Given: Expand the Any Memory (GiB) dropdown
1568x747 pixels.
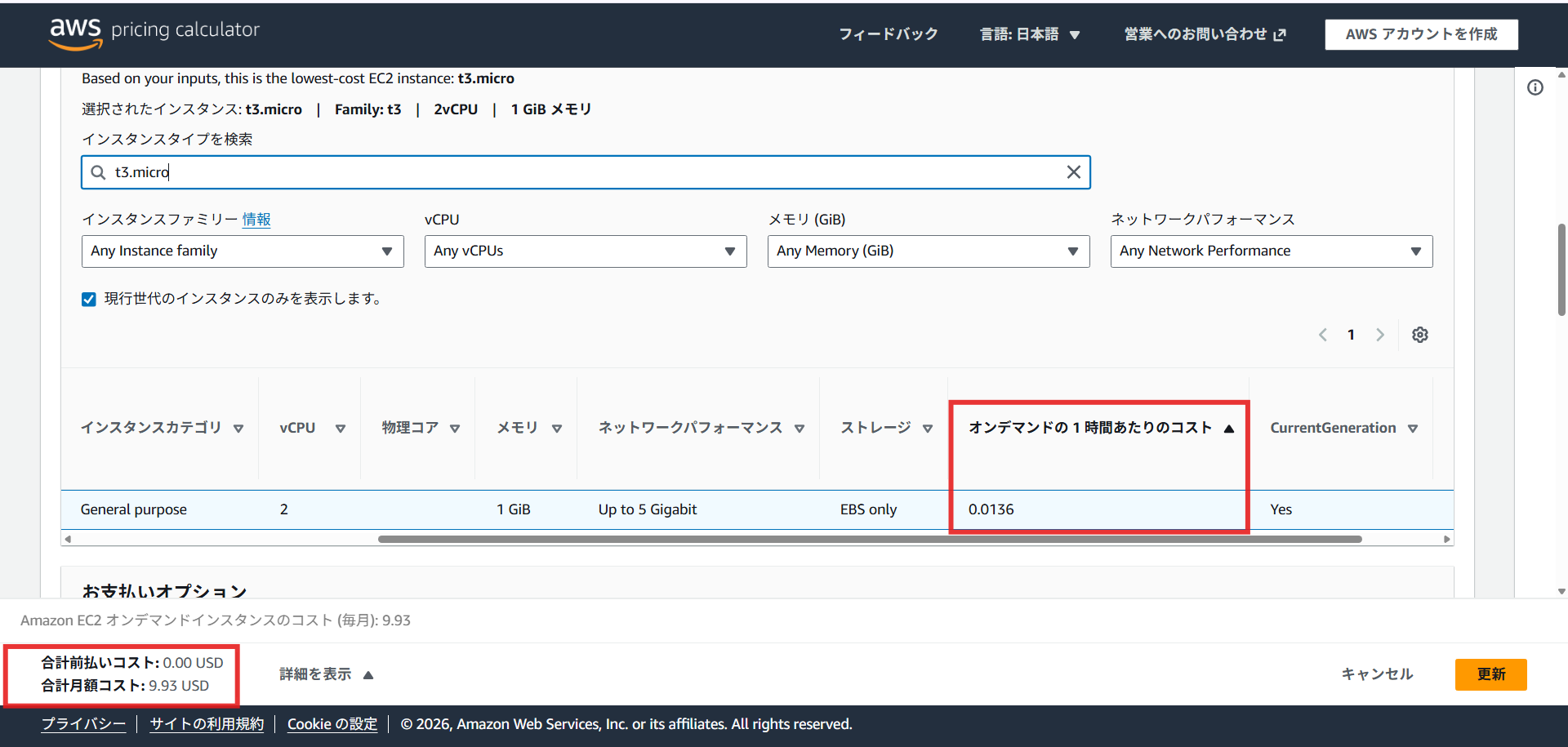Looking at the screenshot, I should (928, 251).
